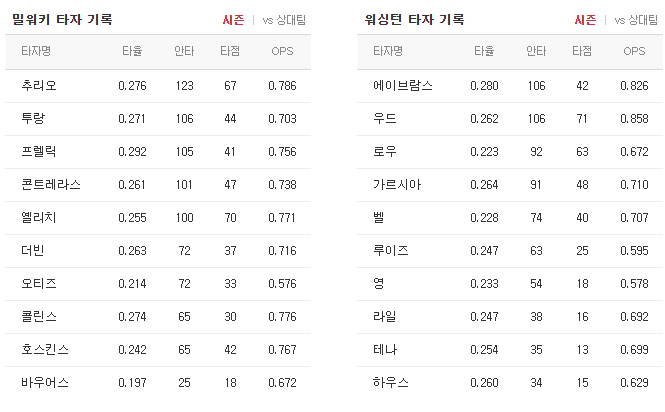Screen dimensions: 665x412
Task: Select batter 바우어스
Action: click(x=45, y=383)
